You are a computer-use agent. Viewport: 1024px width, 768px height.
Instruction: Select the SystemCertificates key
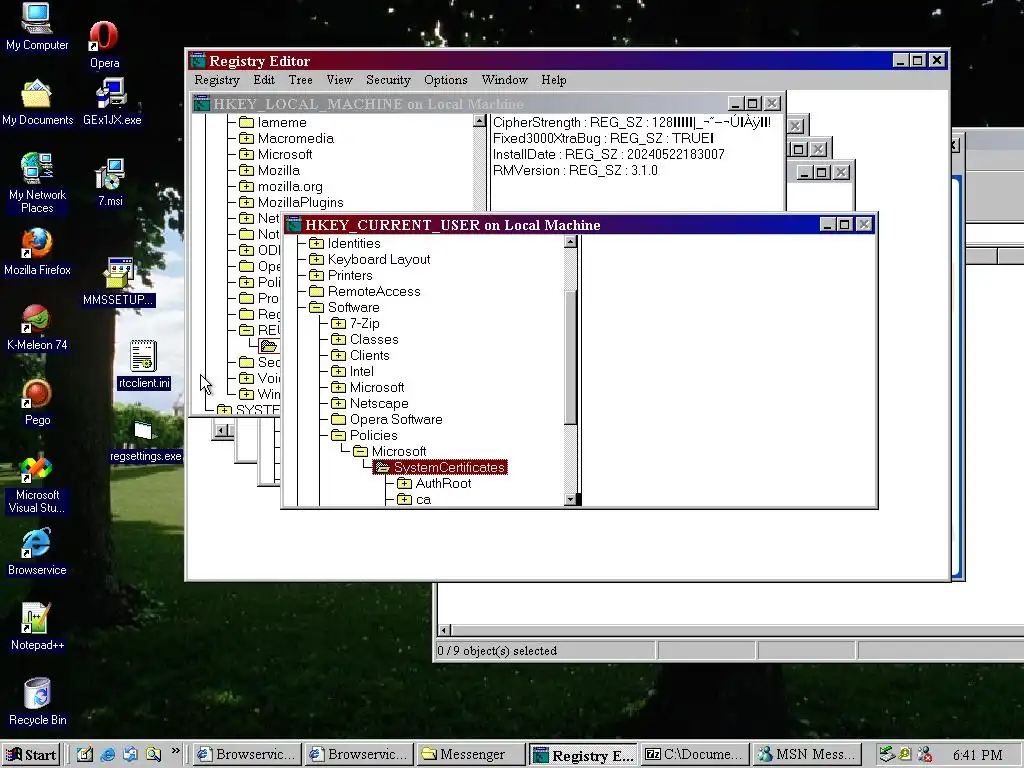[449, 468]
